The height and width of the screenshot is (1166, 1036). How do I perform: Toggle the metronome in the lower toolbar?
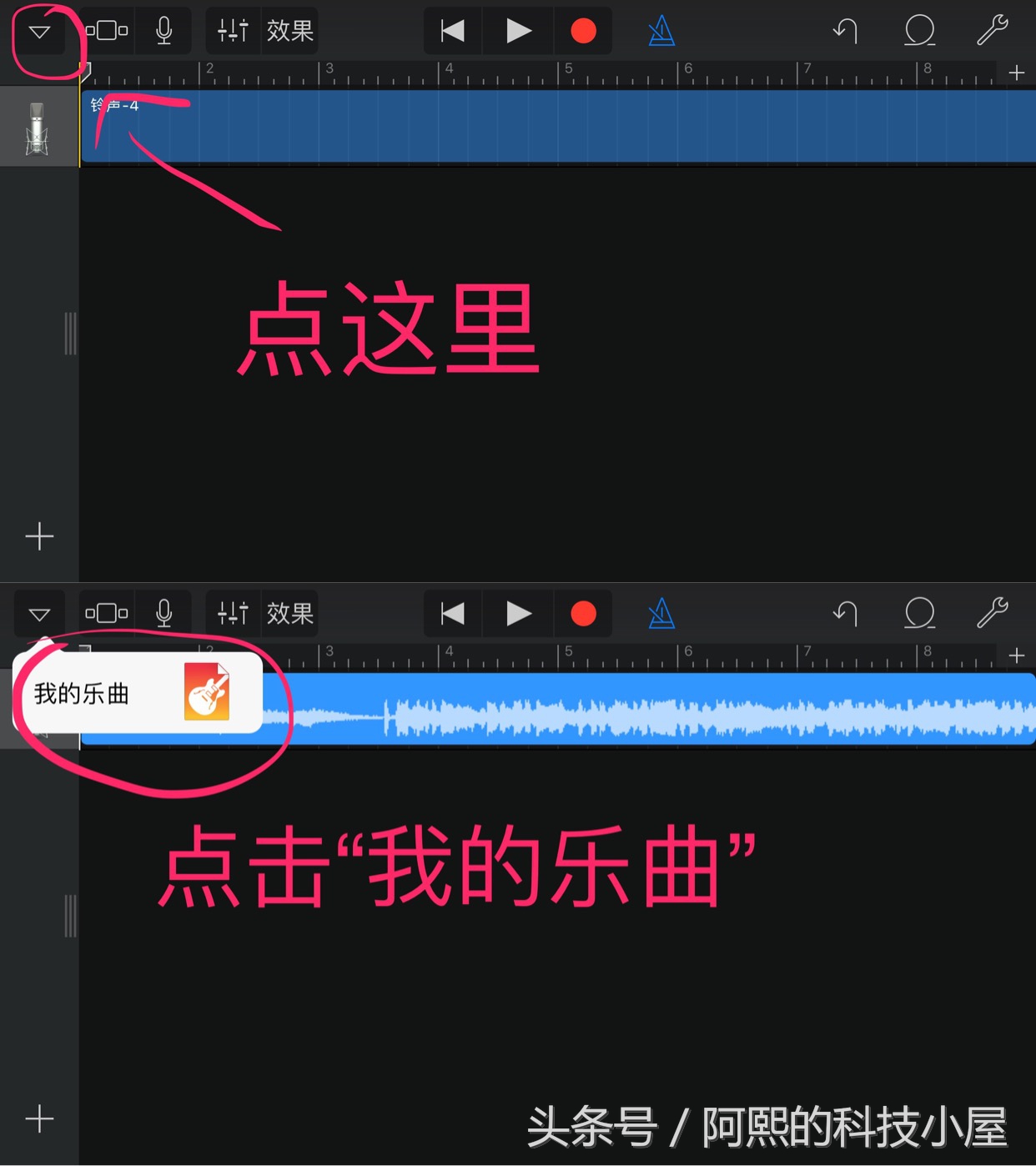click(x=661, y=614)
